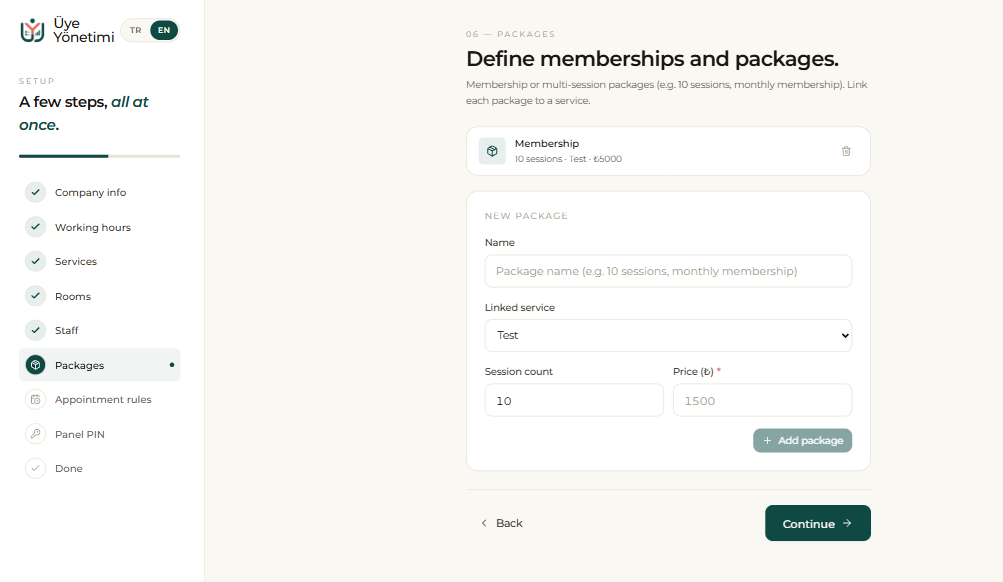Click the Done step check icon
Screen dimensions: 1003x582
pos(35,468)
